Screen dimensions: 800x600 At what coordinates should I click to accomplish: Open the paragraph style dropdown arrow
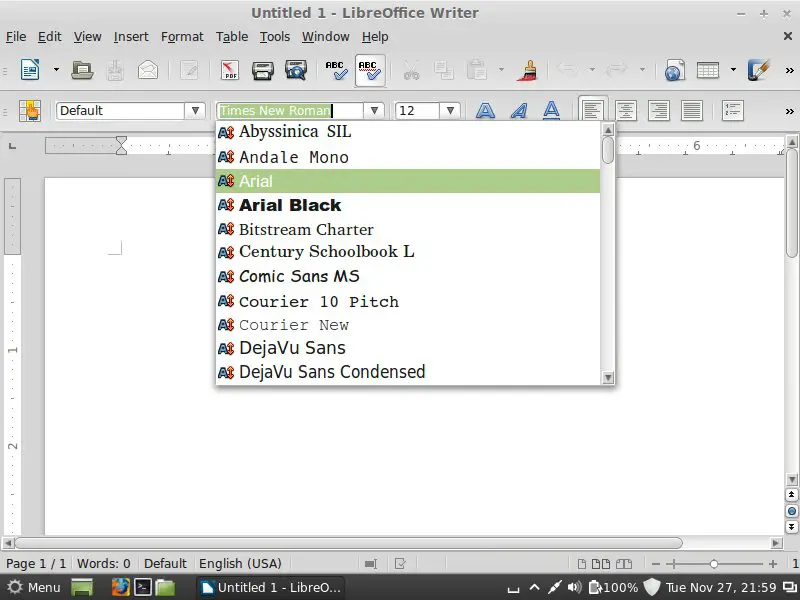[x=195, y=110]
